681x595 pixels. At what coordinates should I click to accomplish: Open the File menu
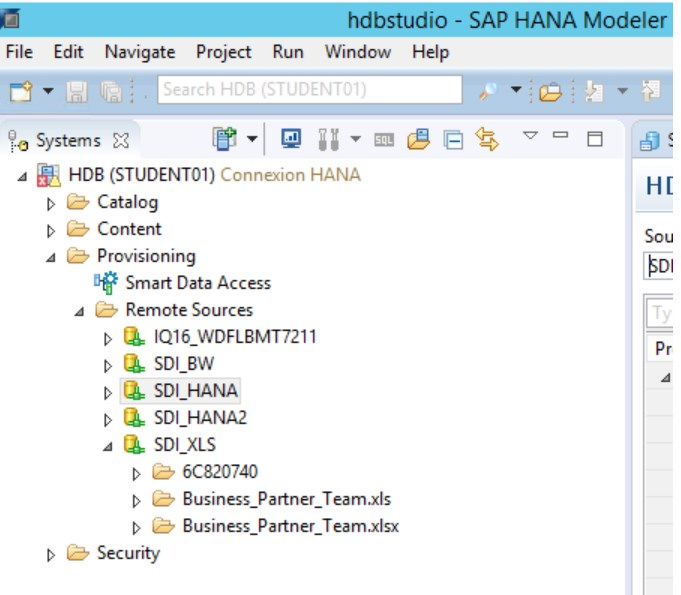(19, 52)
